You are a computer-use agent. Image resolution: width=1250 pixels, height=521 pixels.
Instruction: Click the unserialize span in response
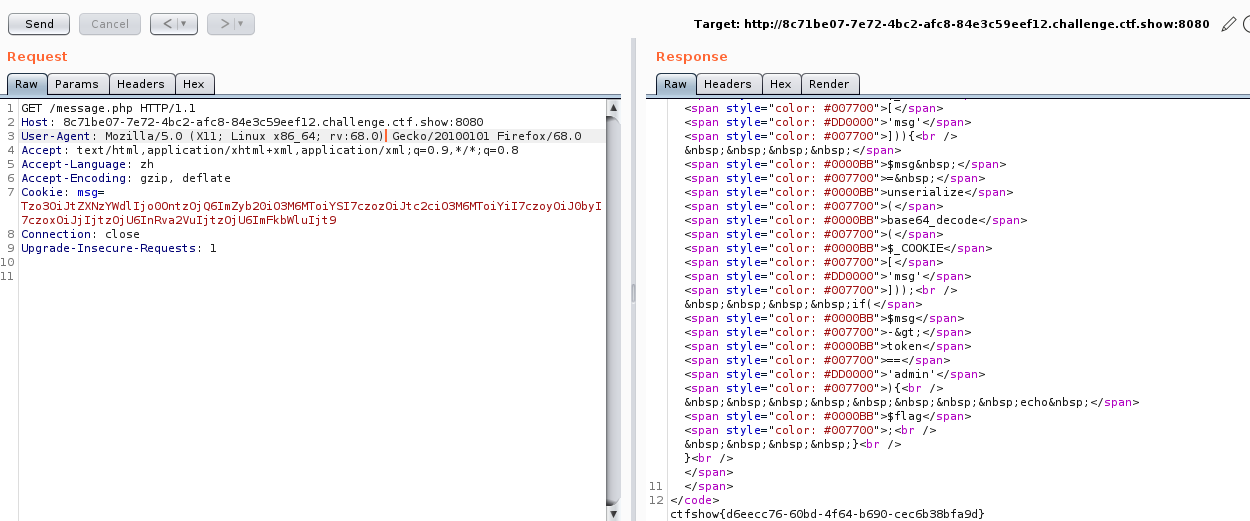coord(848,192)
